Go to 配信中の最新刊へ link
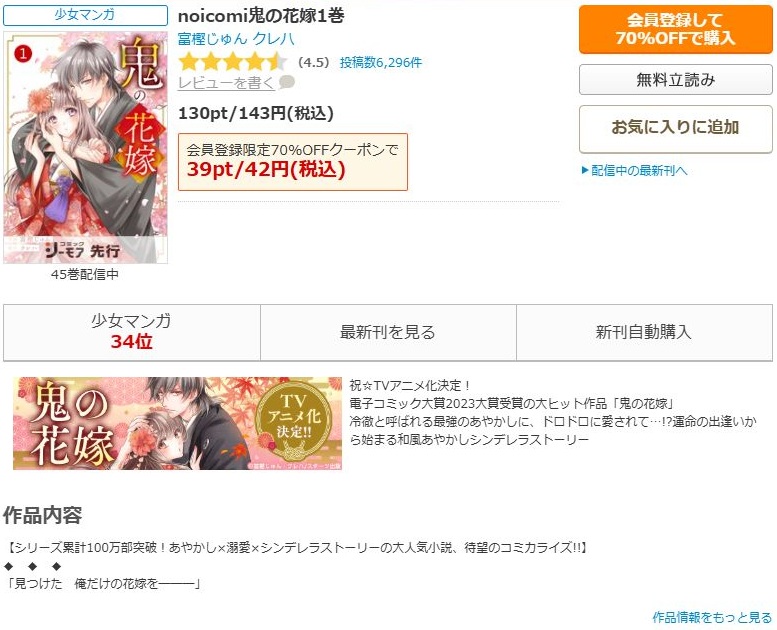 [639, 171]
